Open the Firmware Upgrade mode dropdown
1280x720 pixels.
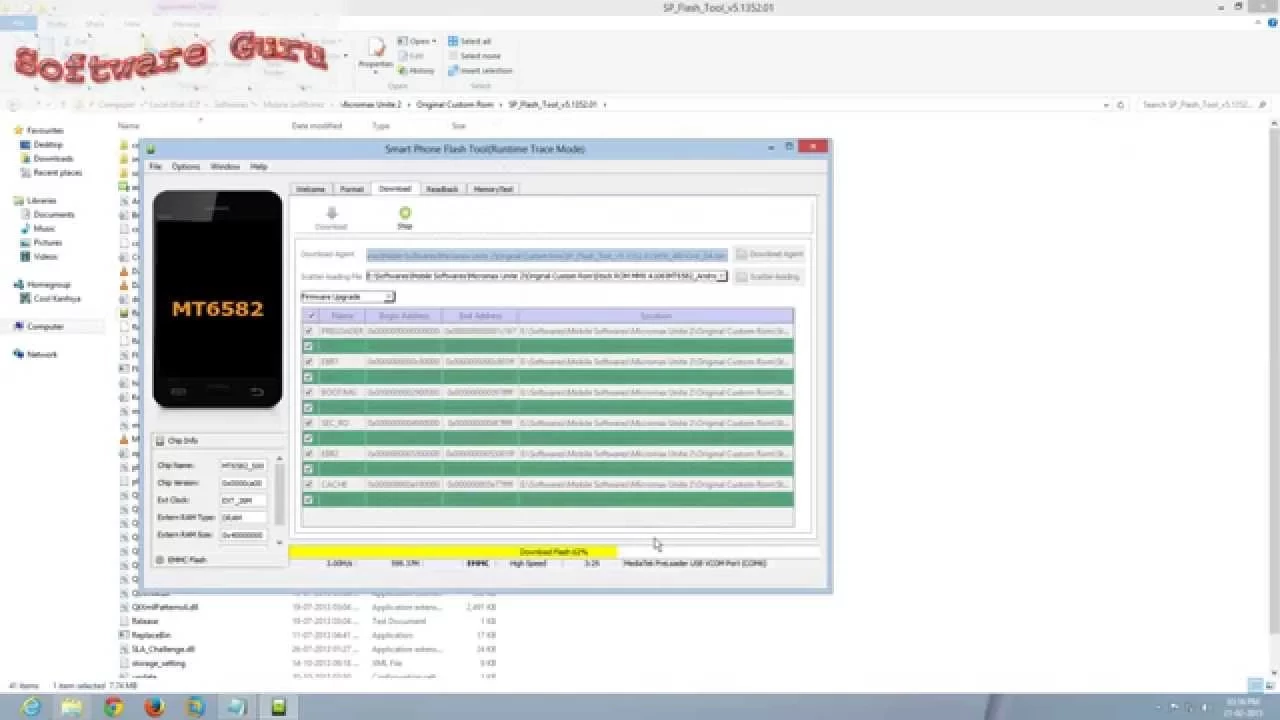pyautogui.click(x=348, y=297)
